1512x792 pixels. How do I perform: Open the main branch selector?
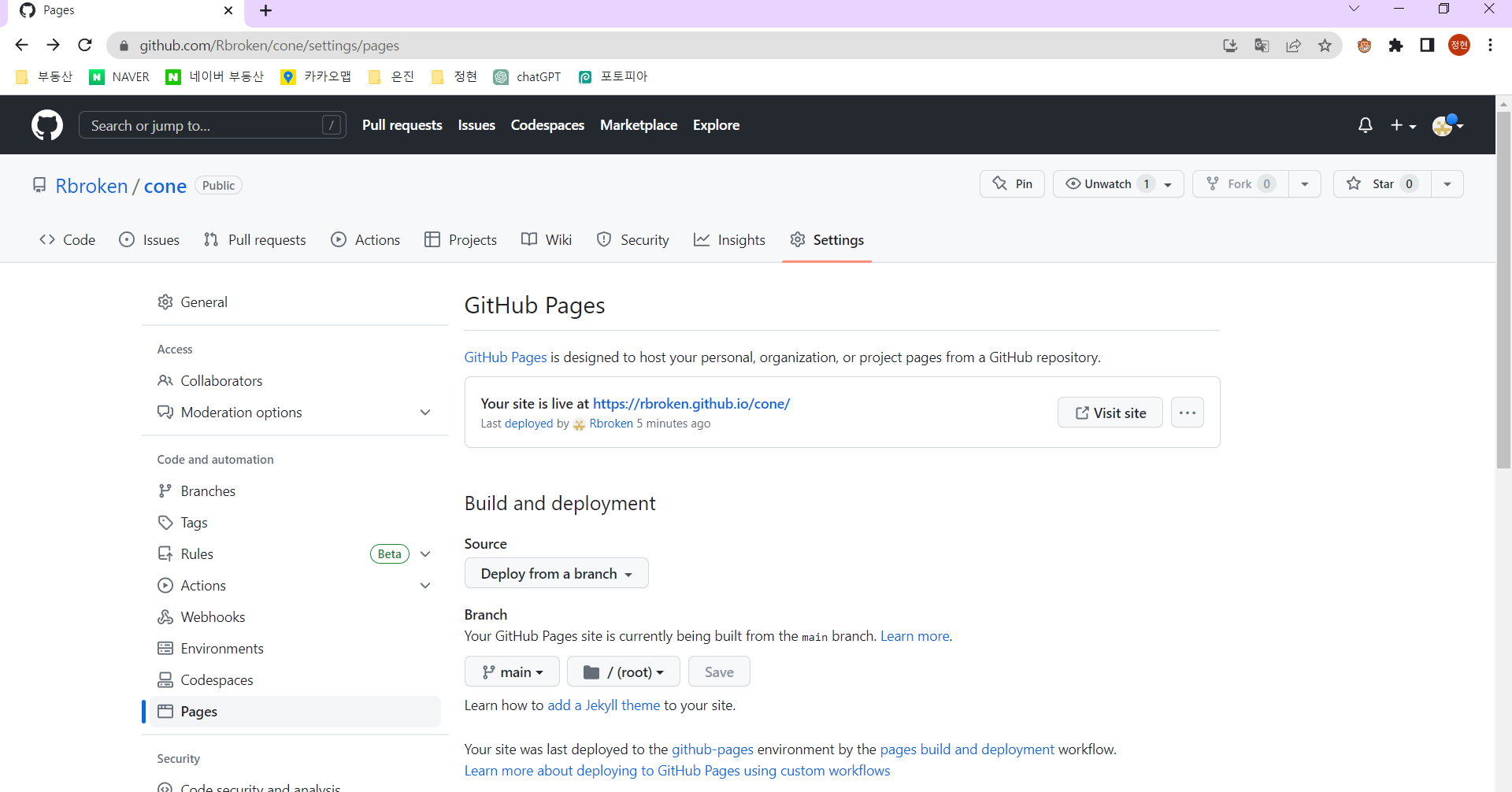pos(512,672)
